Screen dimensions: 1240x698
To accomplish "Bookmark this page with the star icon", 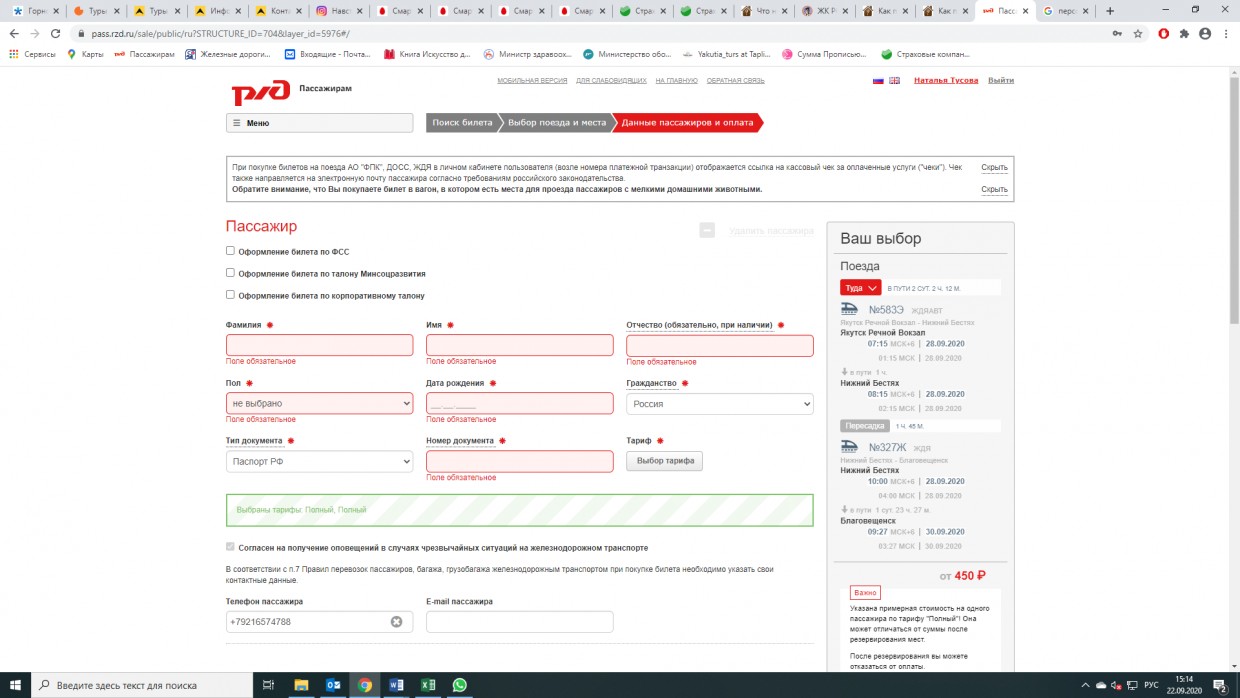I will pos(1138,33).
